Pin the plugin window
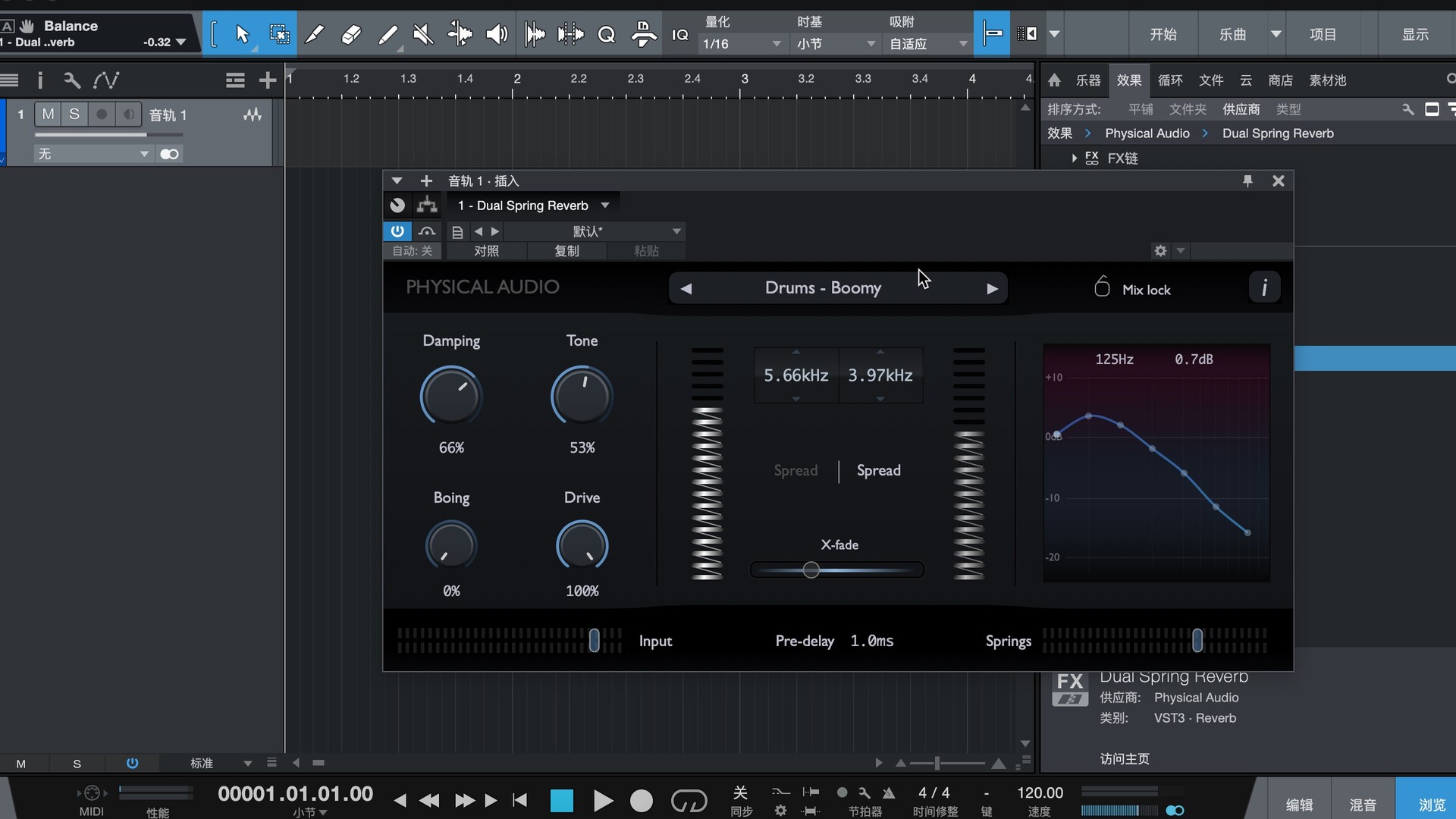The image size is (1456, 819). 1247,180
